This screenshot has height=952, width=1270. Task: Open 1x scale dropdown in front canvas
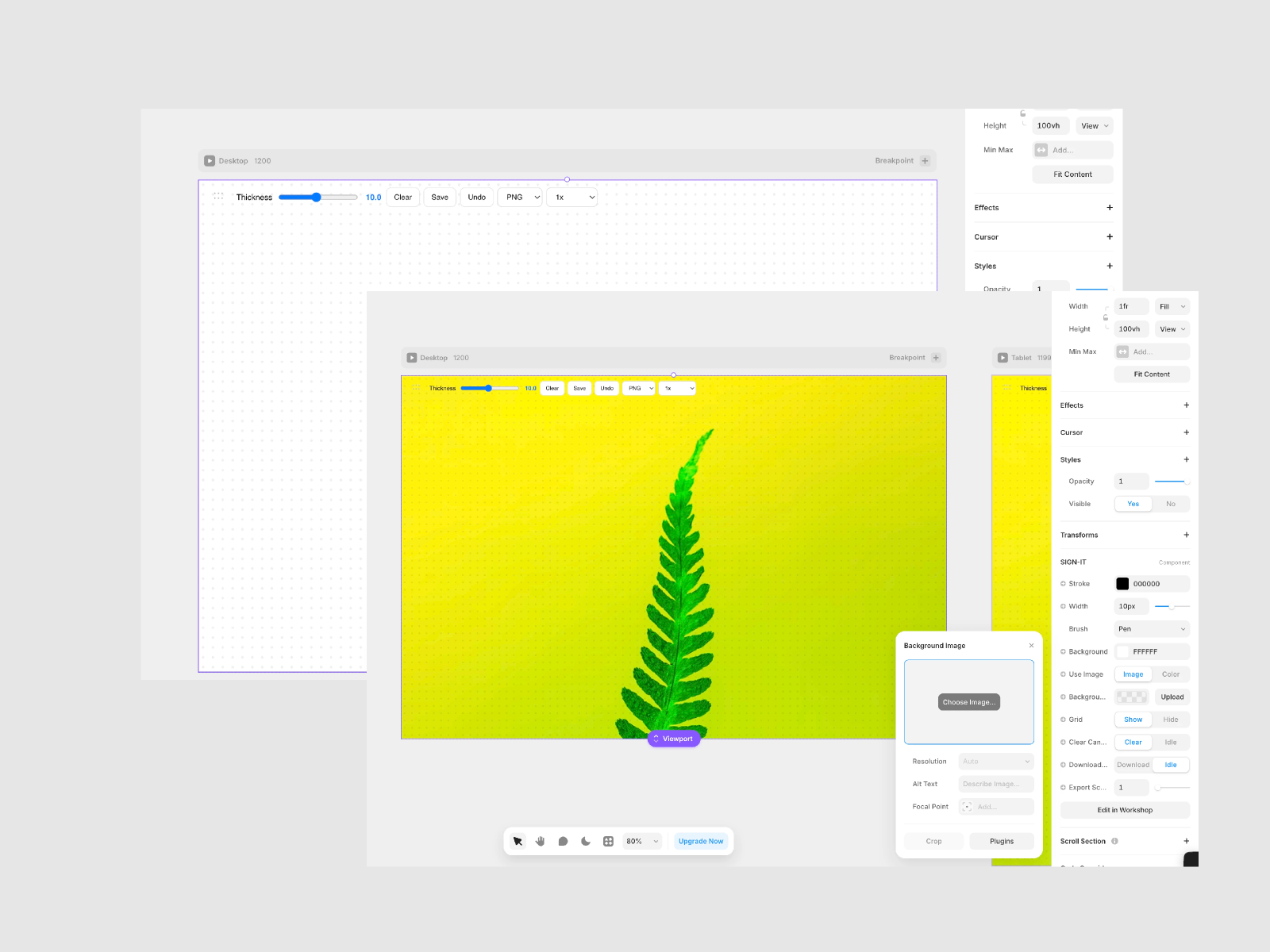click(678, 388)
